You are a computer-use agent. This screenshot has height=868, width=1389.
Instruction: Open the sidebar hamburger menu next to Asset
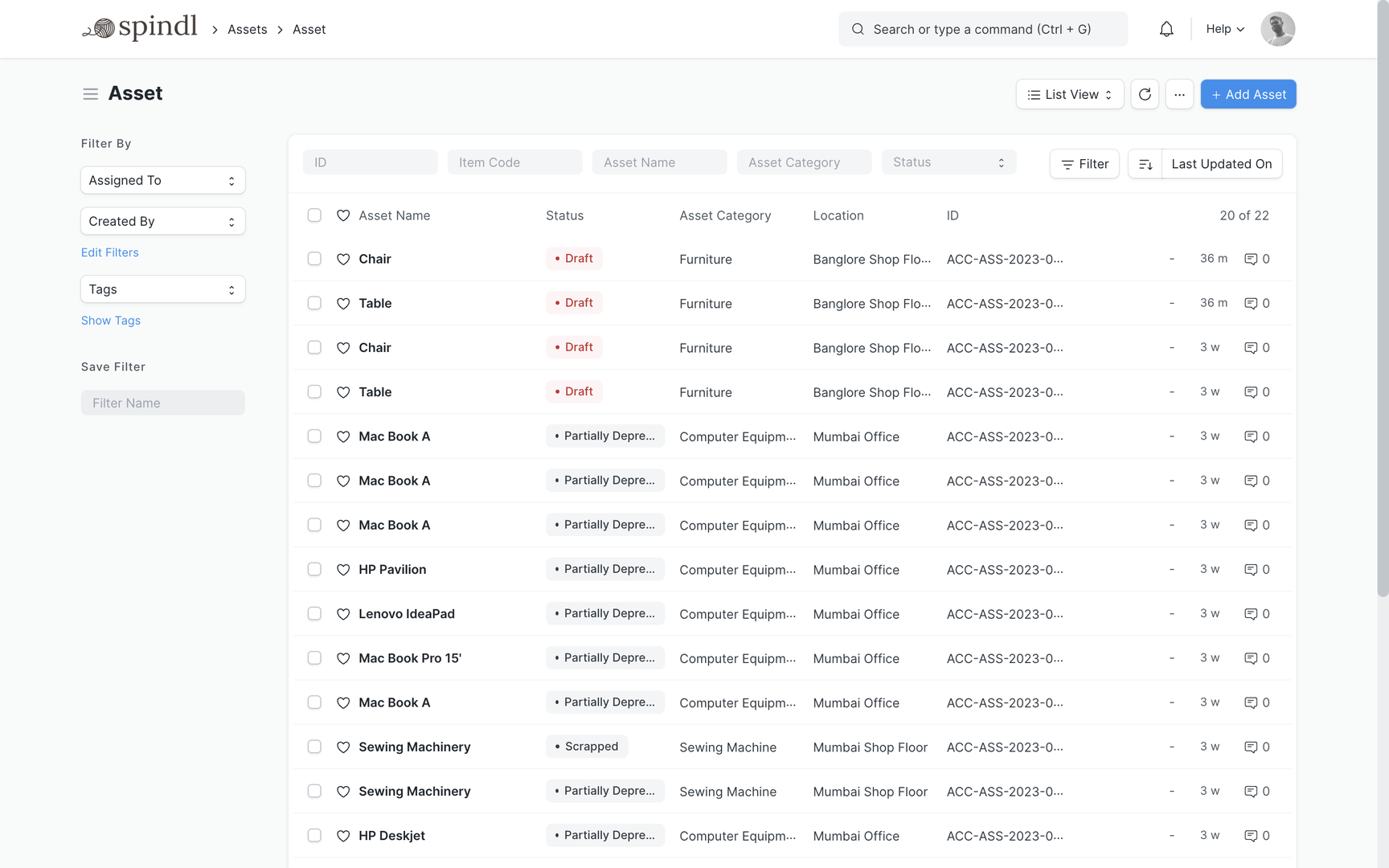(x=91, y=93)
